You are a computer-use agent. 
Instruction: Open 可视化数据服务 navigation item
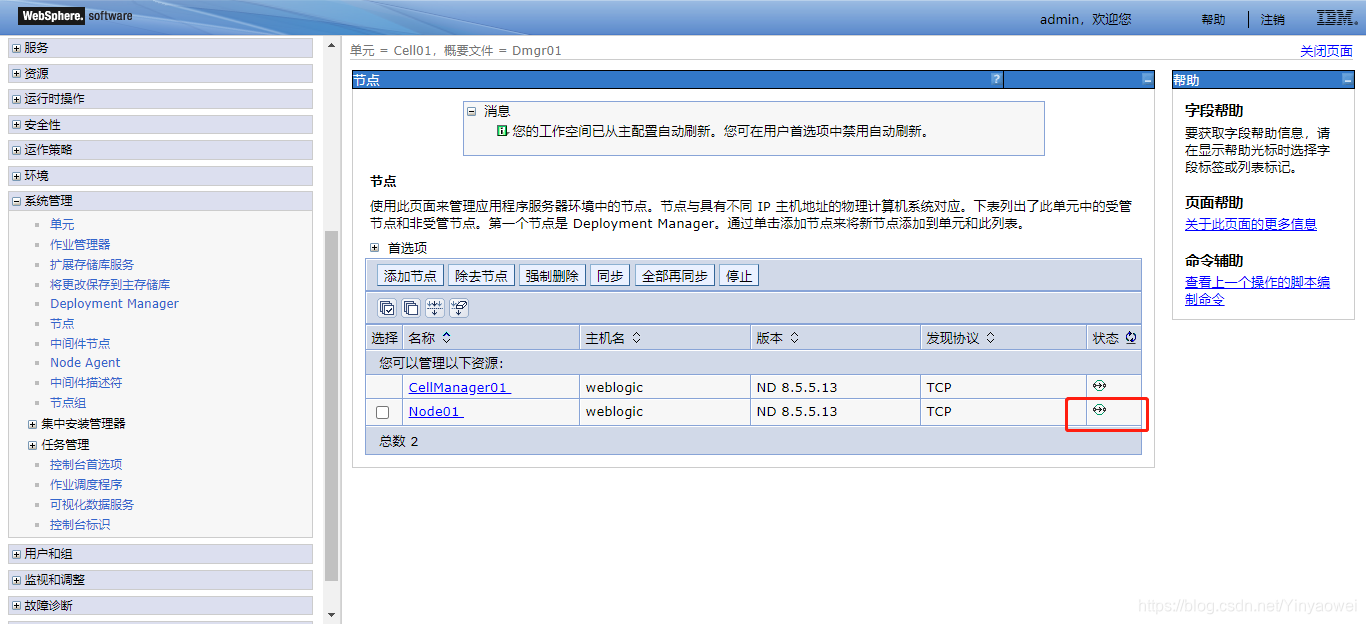(x=92, y=504)
